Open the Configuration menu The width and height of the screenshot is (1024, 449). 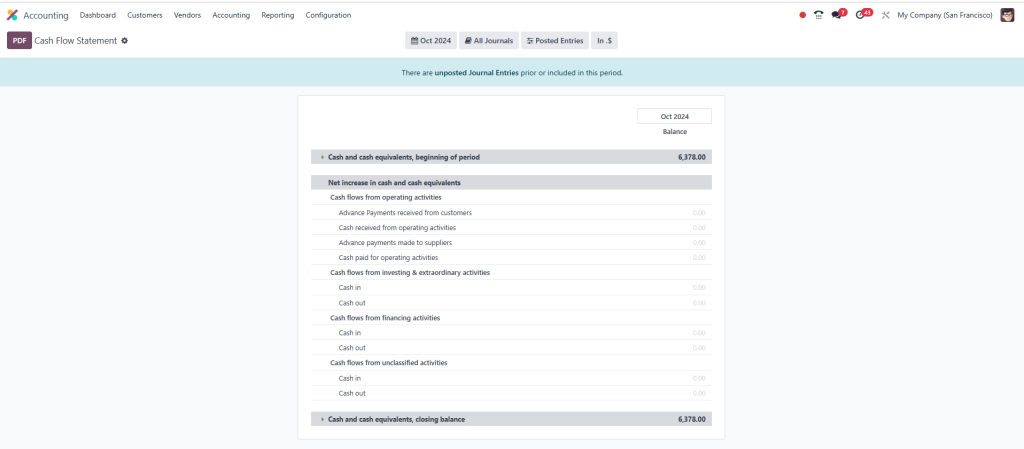click(328, 15)
